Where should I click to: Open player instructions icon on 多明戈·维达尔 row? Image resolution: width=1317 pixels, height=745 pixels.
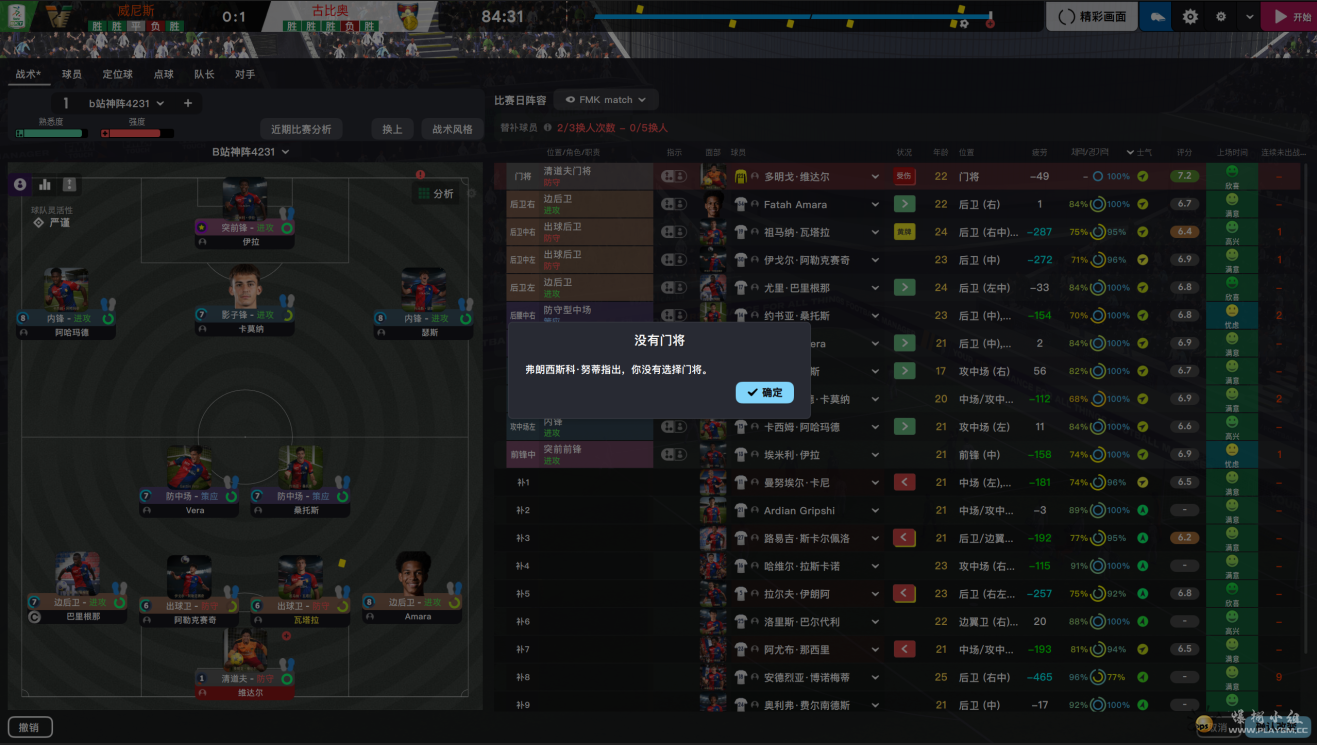[x=674, y=174]
